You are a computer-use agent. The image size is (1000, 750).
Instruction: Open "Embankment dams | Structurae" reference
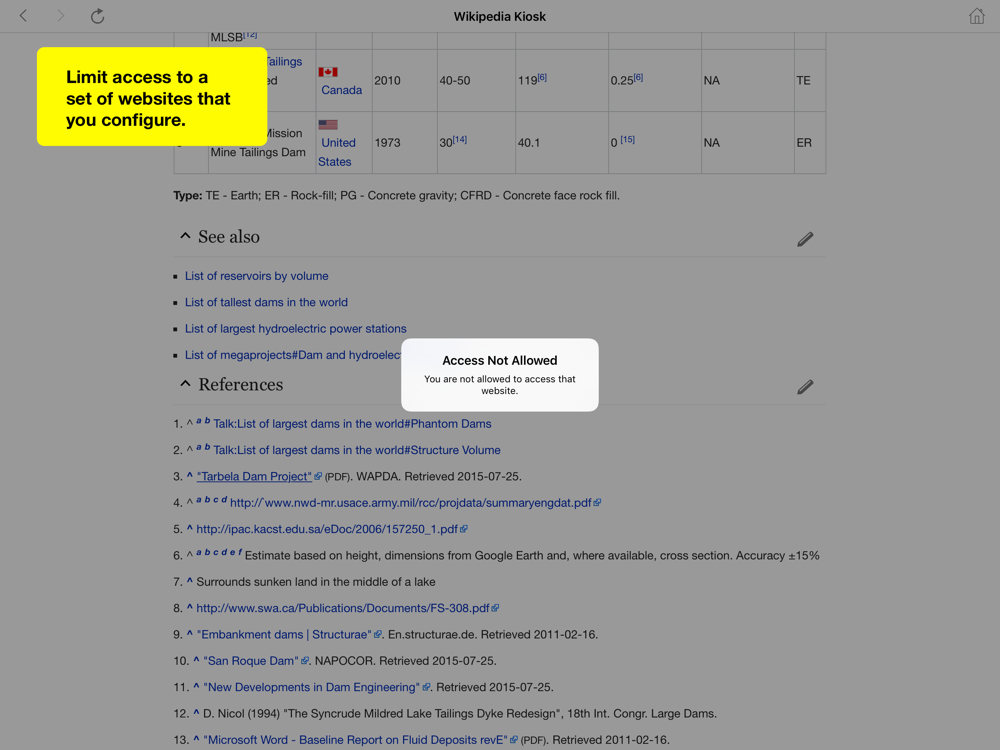(x=284, y=635)
